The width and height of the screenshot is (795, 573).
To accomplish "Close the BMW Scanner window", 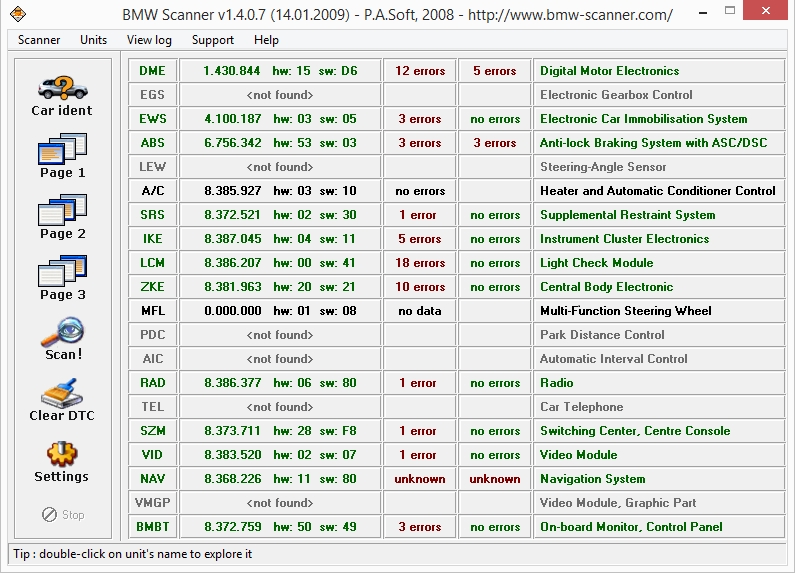I will pyautogui.click(x=766, y=10).
